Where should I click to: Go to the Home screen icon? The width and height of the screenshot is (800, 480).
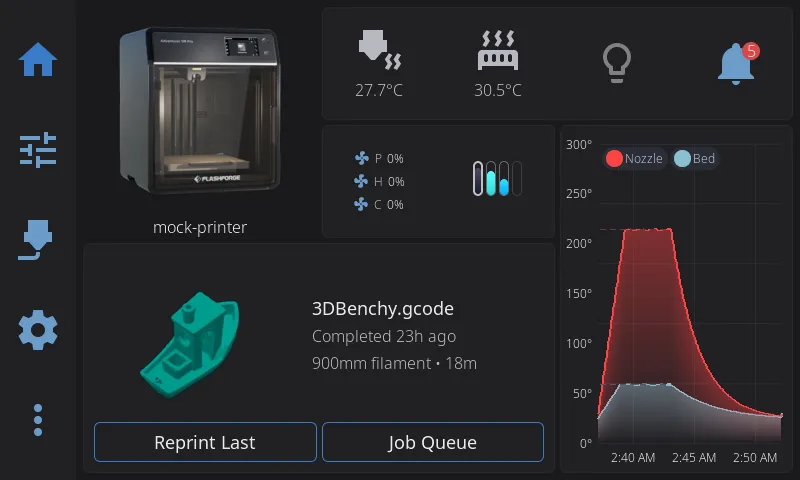(38, 60)
